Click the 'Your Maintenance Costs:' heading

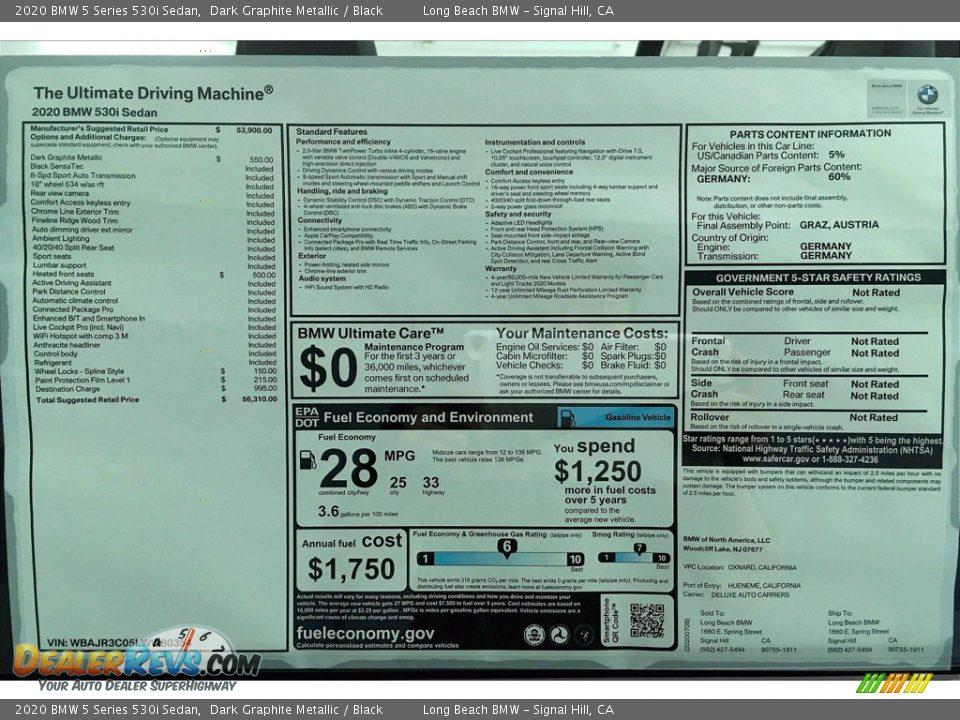pyautogui.click(x=582, y=334)
